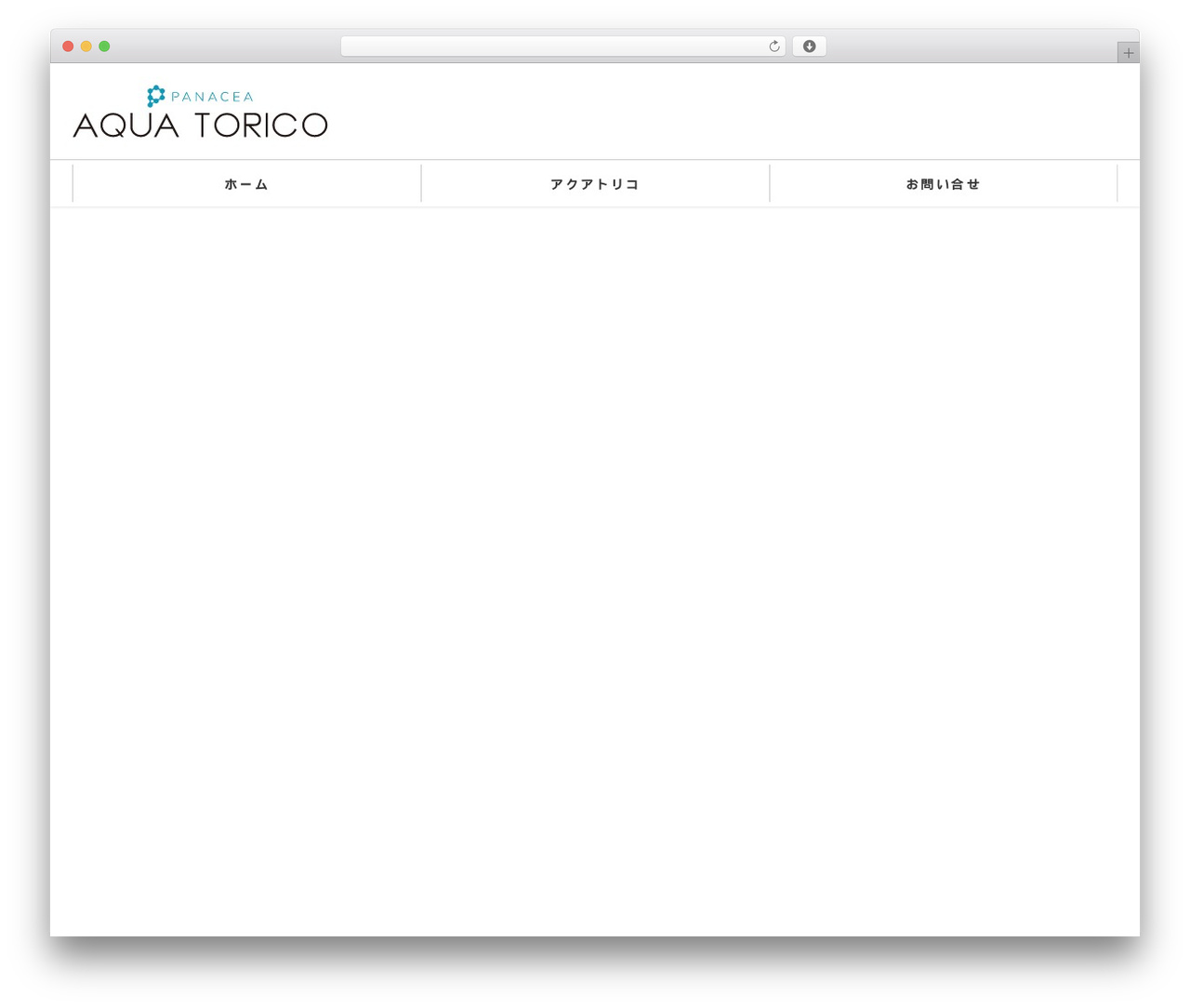Go to the ホーム menu item

pos(246,184)
